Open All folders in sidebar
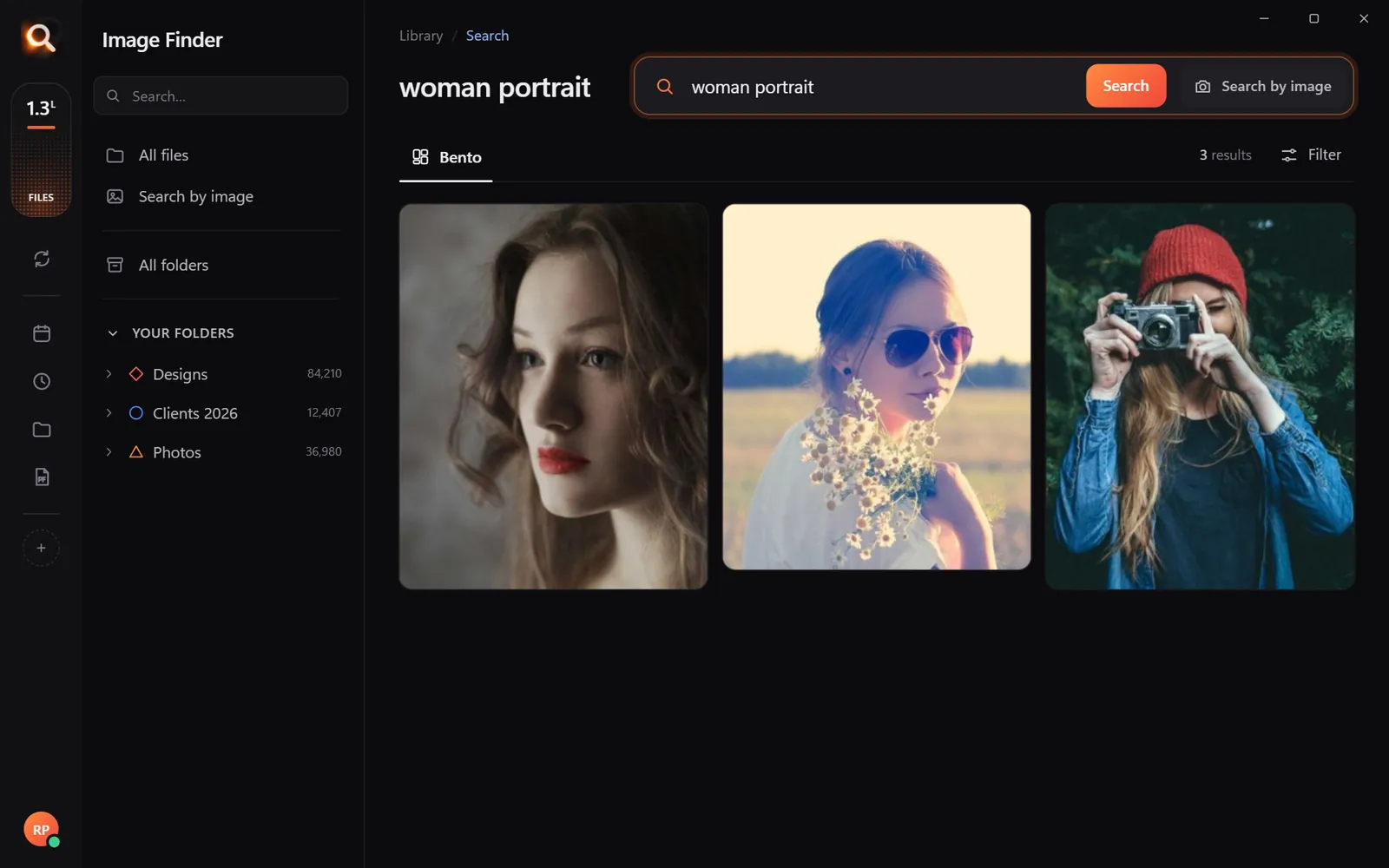 (221, 265)
